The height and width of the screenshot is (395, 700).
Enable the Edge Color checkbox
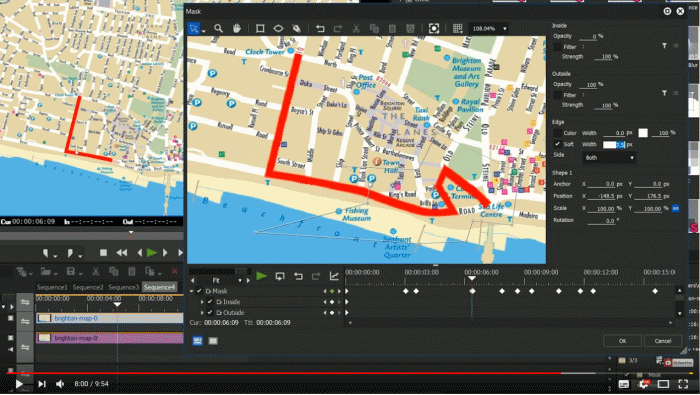(557, 133)
